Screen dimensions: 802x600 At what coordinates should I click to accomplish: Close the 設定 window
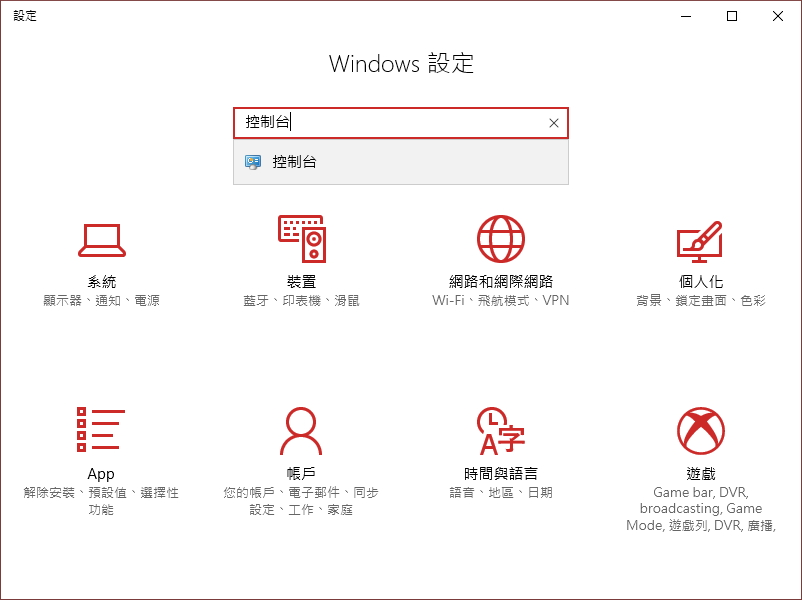(778, 16)
